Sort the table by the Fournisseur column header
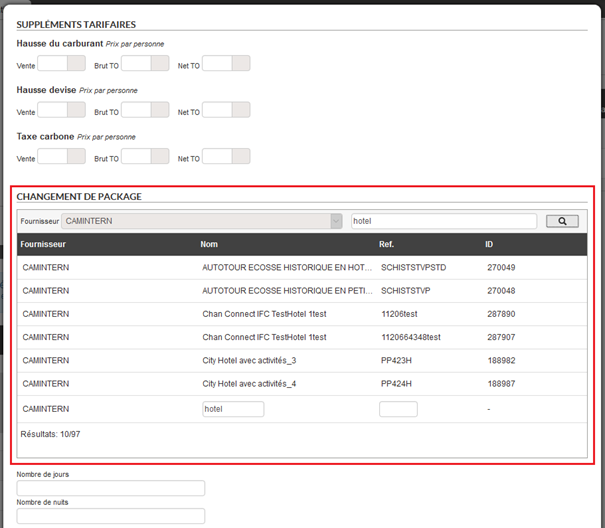 [44, 244]
